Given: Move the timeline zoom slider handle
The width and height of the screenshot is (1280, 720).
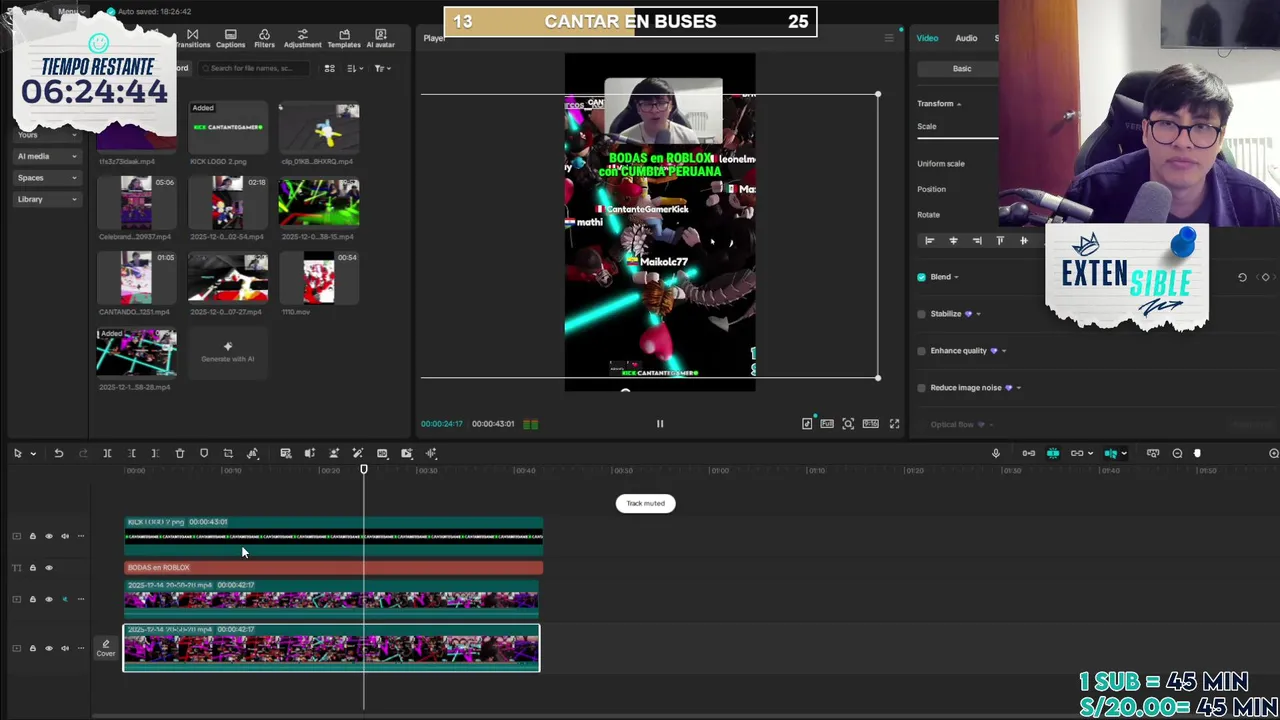Looking at the screenshot, I should [1197, 453].
